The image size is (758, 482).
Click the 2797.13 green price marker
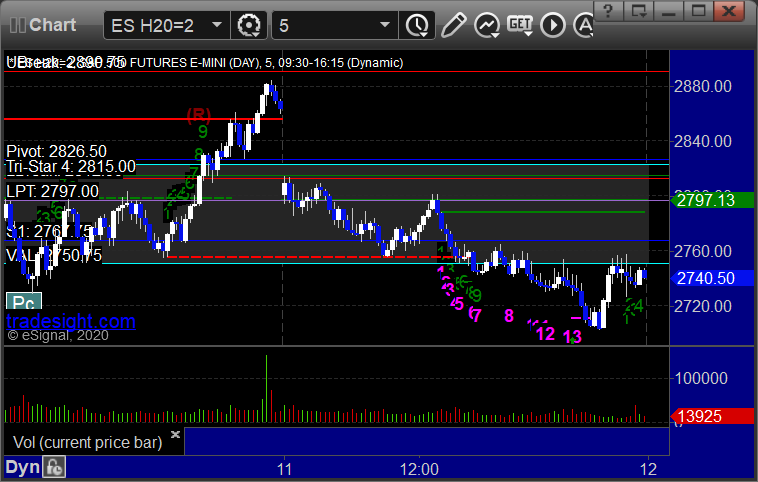coord(712,200)
